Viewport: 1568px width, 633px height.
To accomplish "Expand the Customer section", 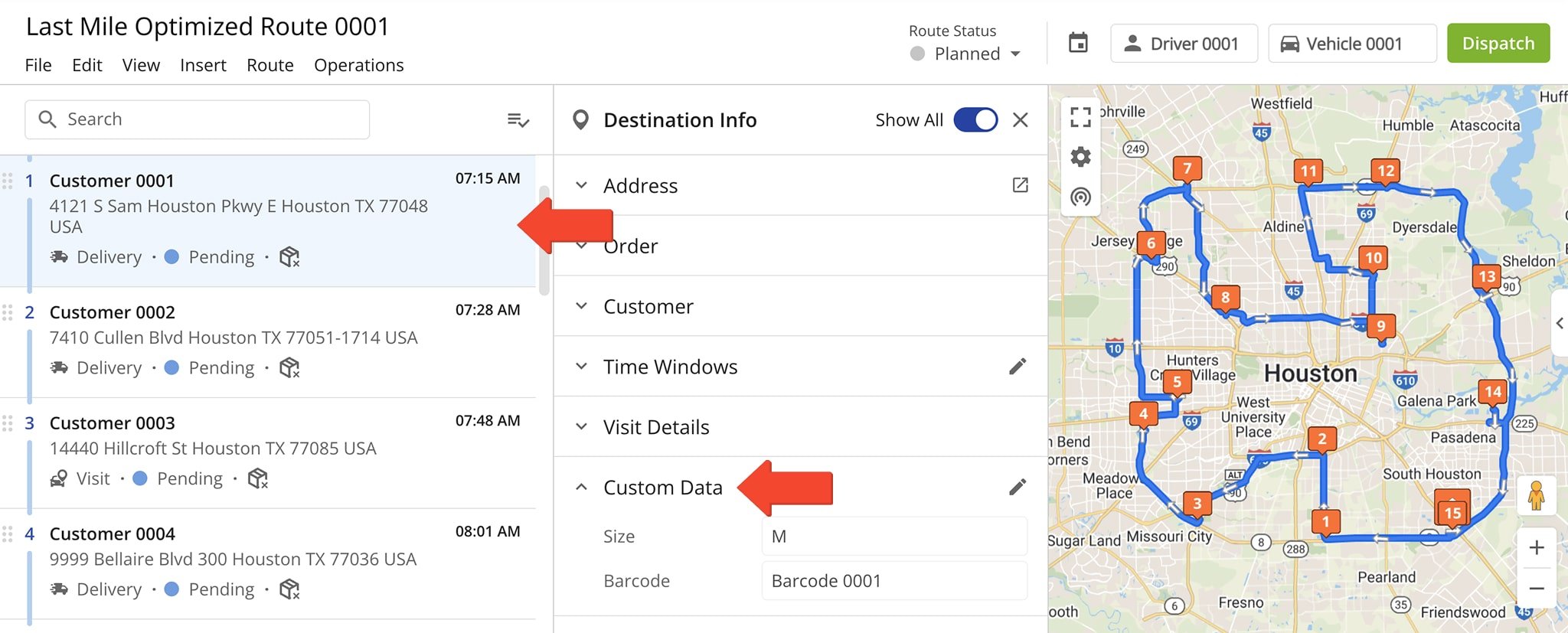I will (x=582, y=306).
